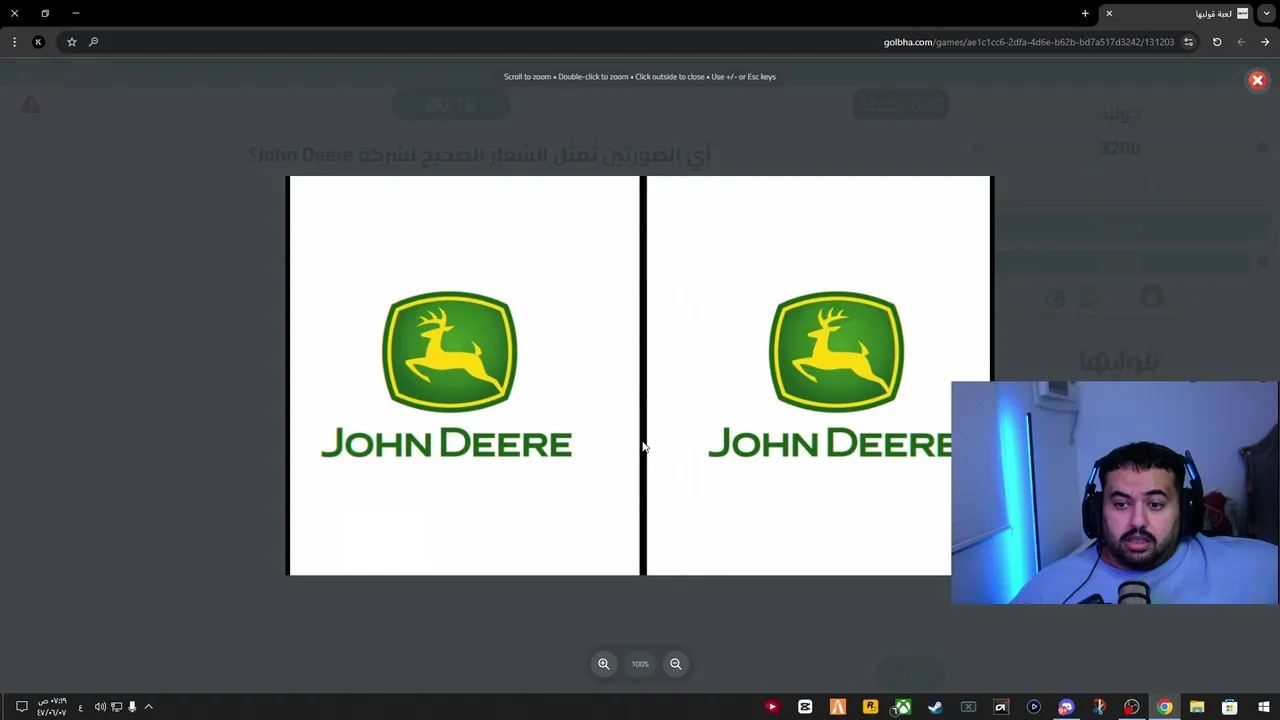Select the right John Deere logo image
Image resolution: width=1280 pixels, height=720 pixels.
[x=818, y=375]
